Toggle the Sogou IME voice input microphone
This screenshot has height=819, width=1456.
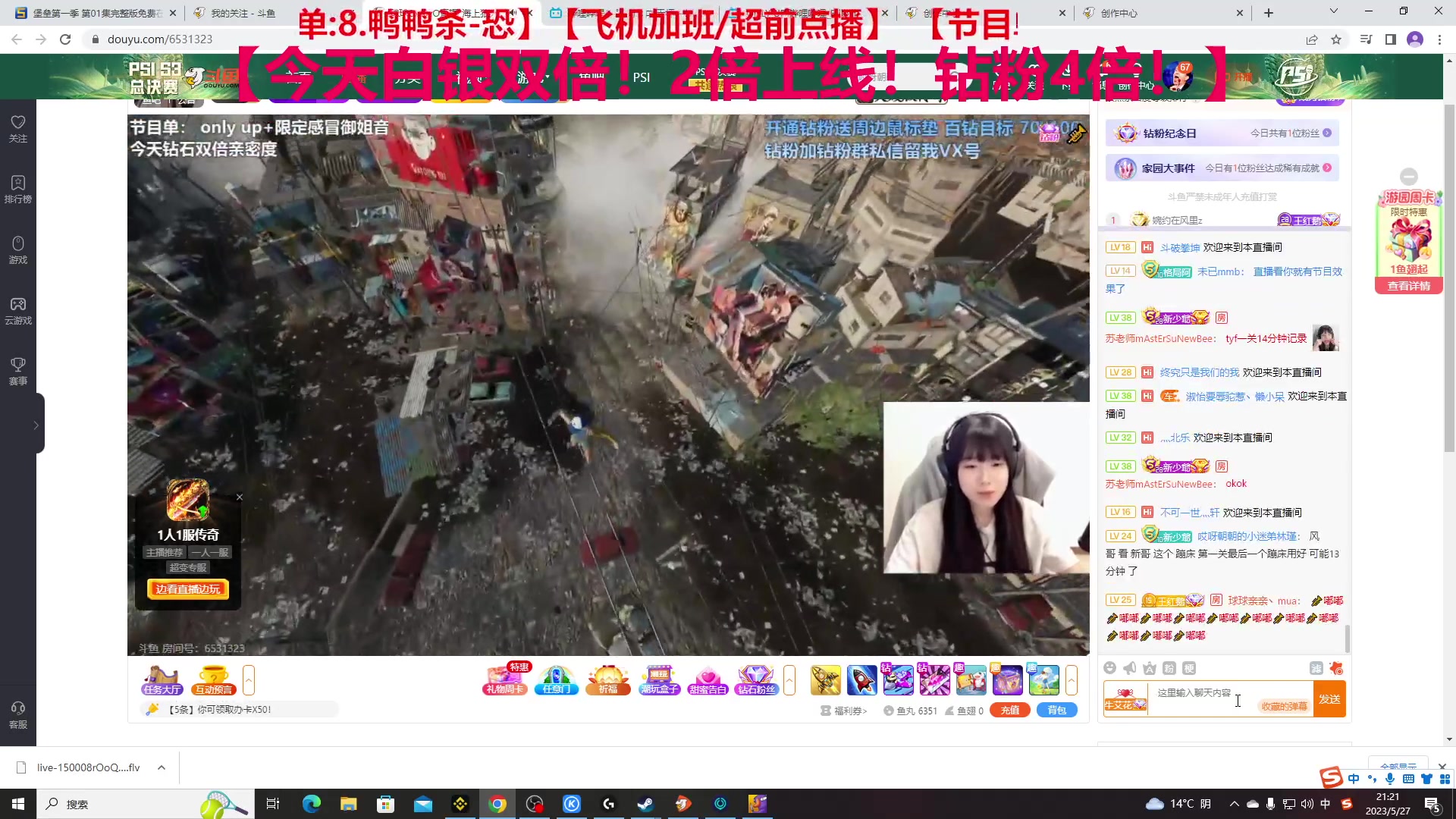click(1390, 779)
